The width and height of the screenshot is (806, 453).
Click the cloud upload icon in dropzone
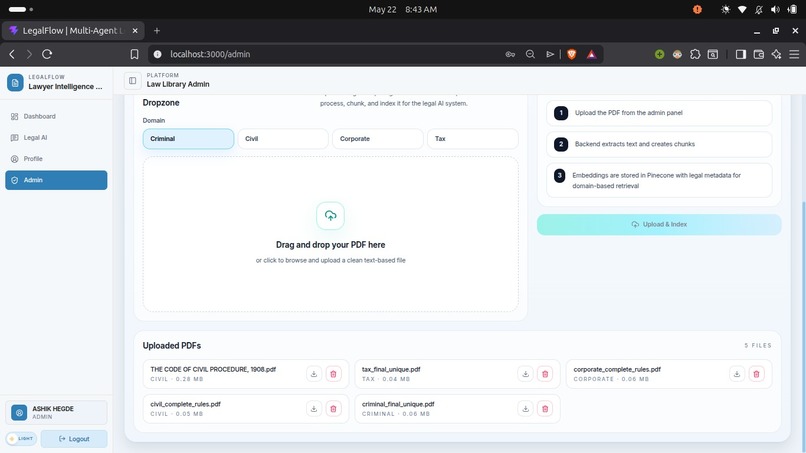331,215
